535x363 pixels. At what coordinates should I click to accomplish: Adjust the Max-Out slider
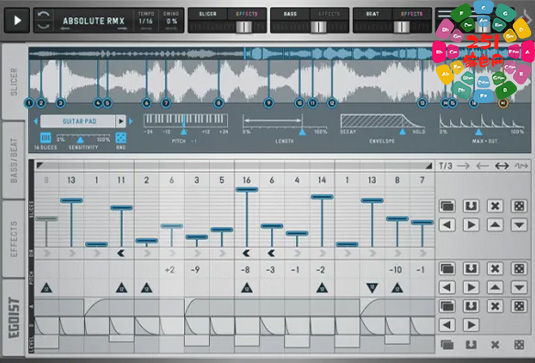(x=478, y=132)
